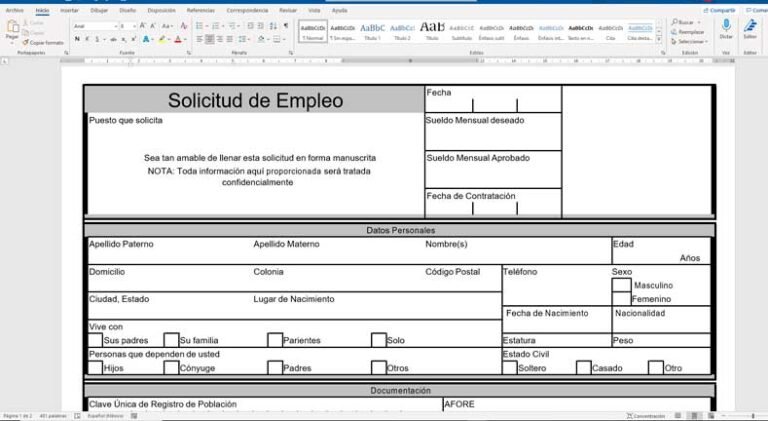This screenshot has height=421, width=768.
Task: Open the font size dropdown
Action: click(x=135, y=26)
